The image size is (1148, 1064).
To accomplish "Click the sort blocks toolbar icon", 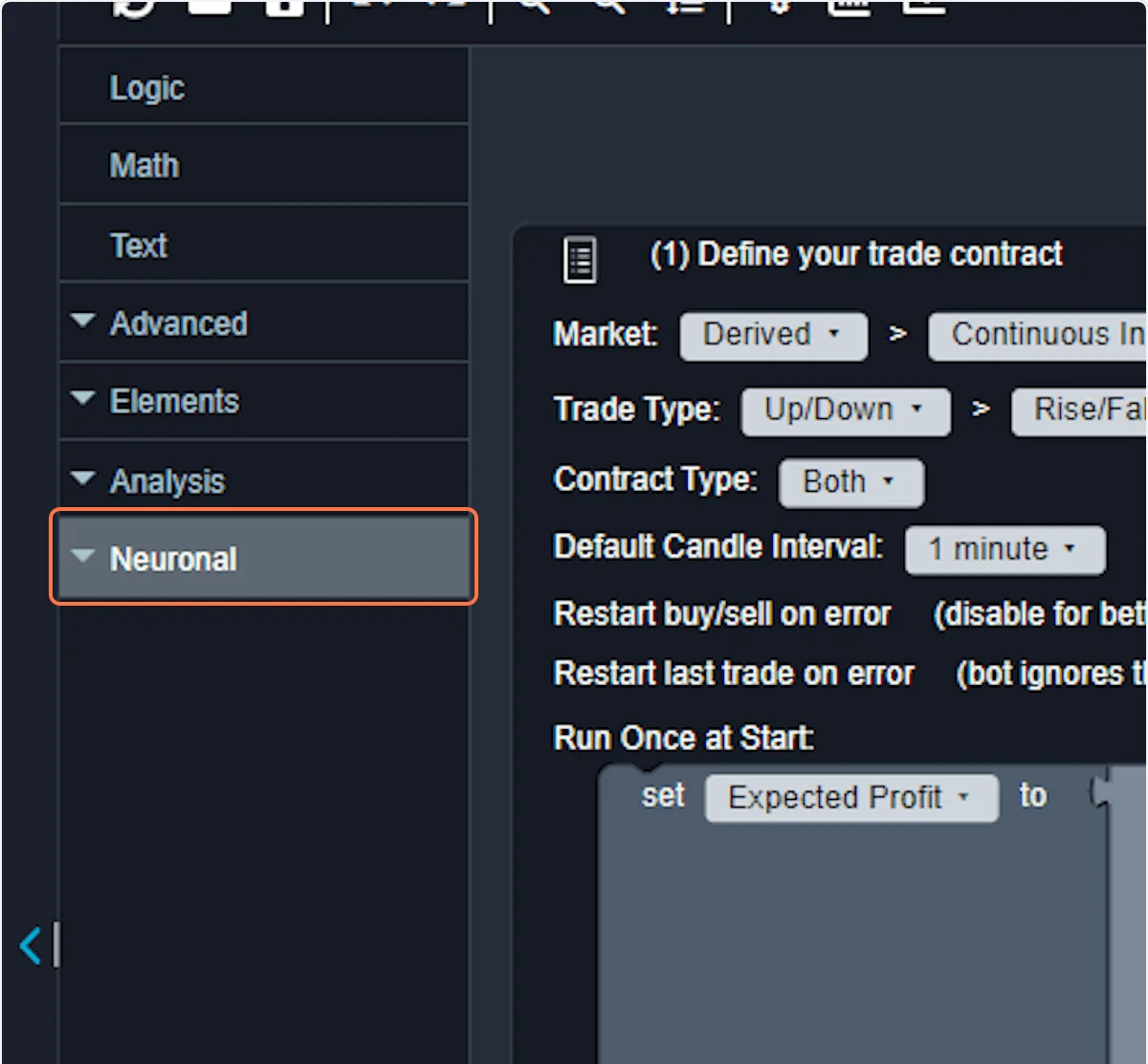I will pos(686,8).
